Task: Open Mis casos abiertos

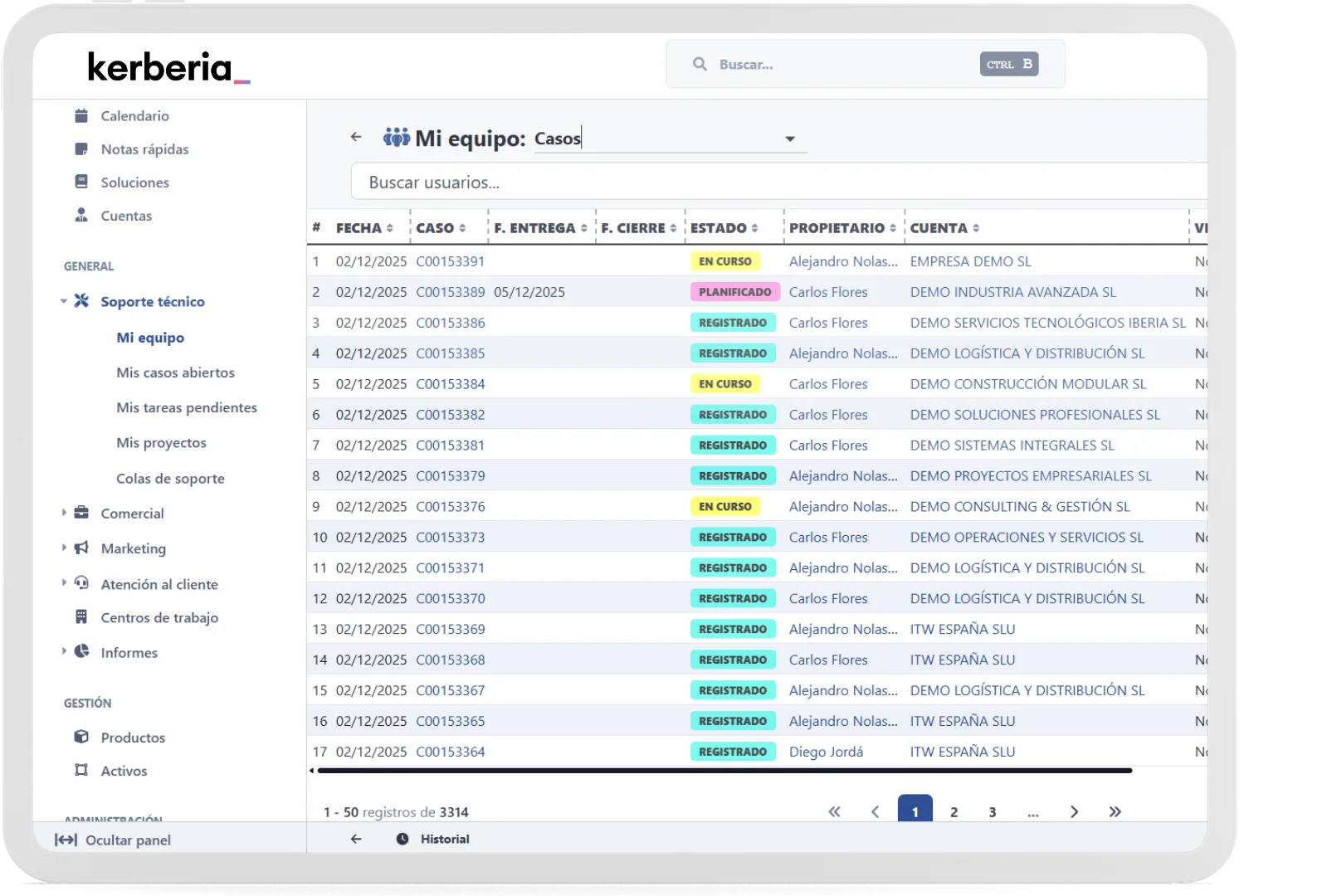Action: [x=175, y=373]
